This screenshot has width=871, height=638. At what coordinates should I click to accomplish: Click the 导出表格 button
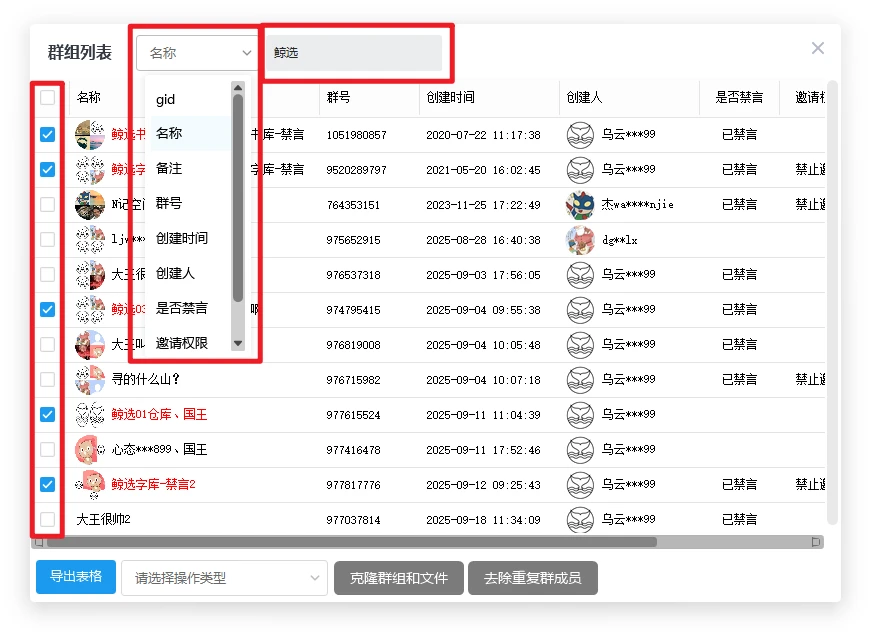click(x=76, y=577)
